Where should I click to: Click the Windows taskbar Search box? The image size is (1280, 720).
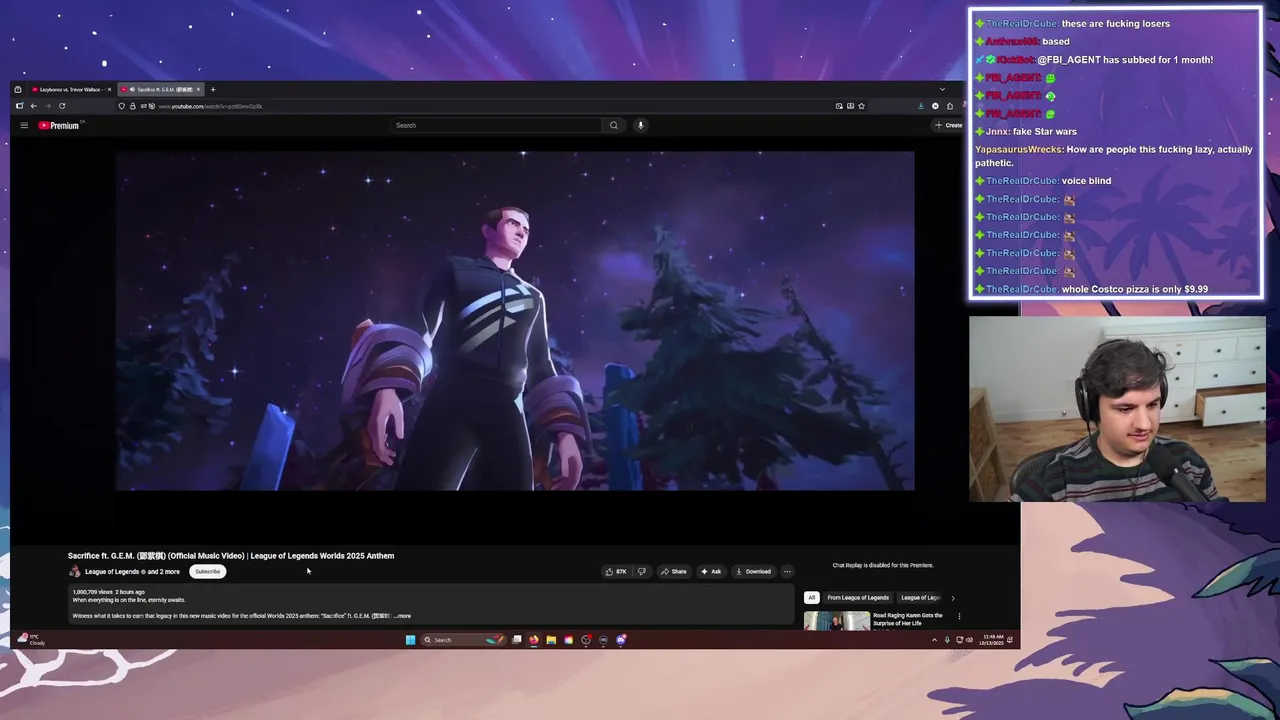464,640
